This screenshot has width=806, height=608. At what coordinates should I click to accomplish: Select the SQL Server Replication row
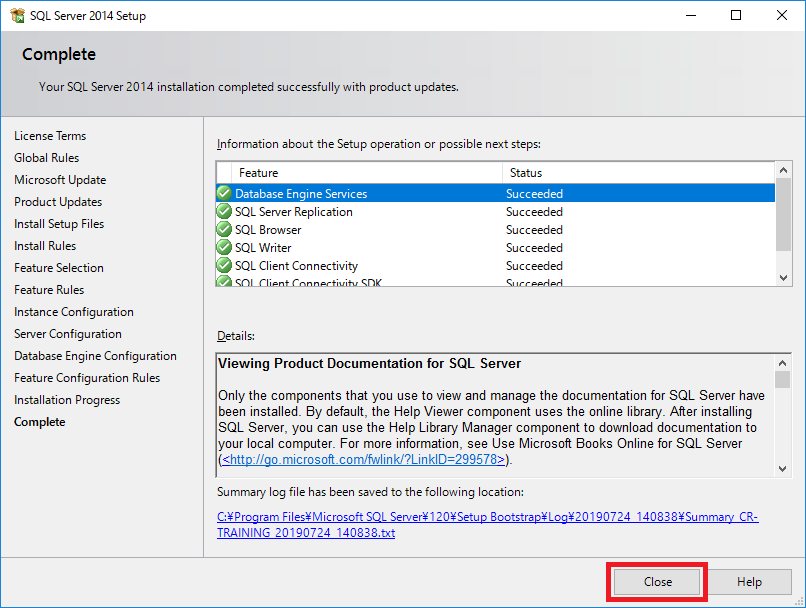496,211
